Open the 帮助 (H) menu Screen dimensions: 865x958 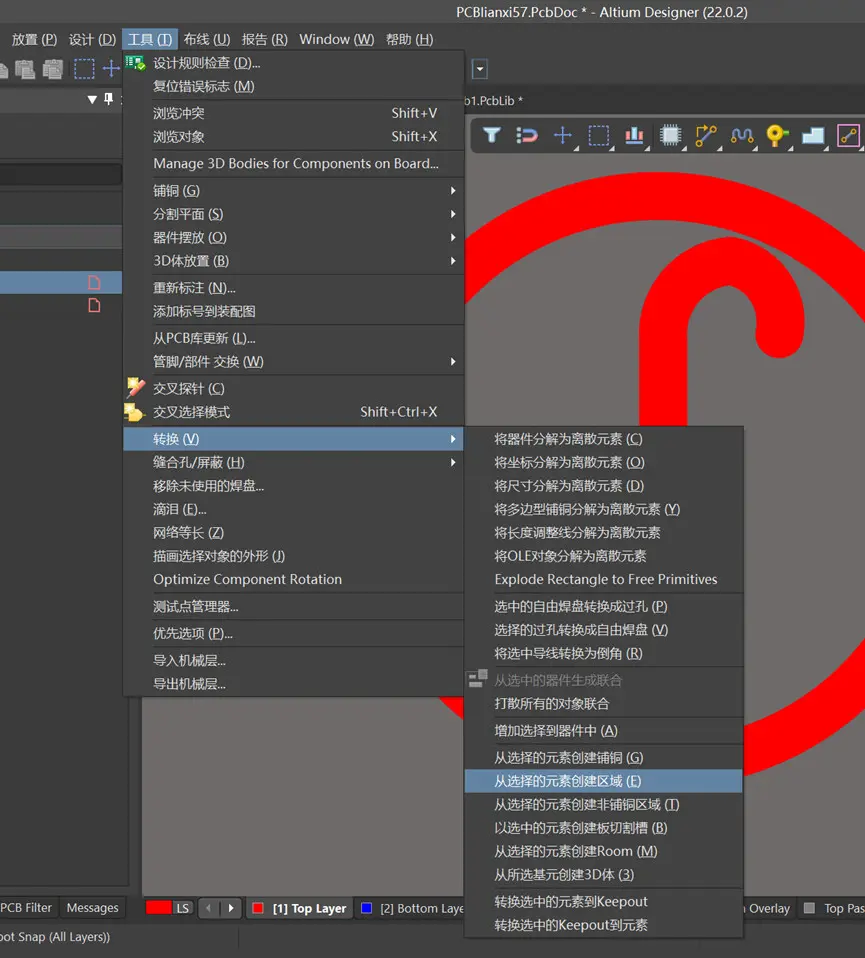point(409,40)
